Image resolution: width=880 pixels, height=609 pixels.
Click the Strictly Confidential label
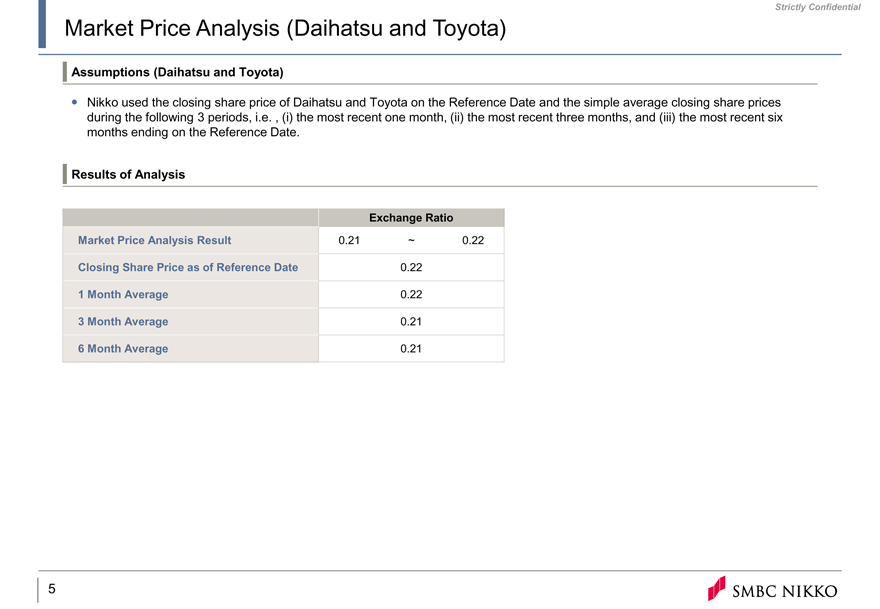pyautogui.click(x=817, y=7)
